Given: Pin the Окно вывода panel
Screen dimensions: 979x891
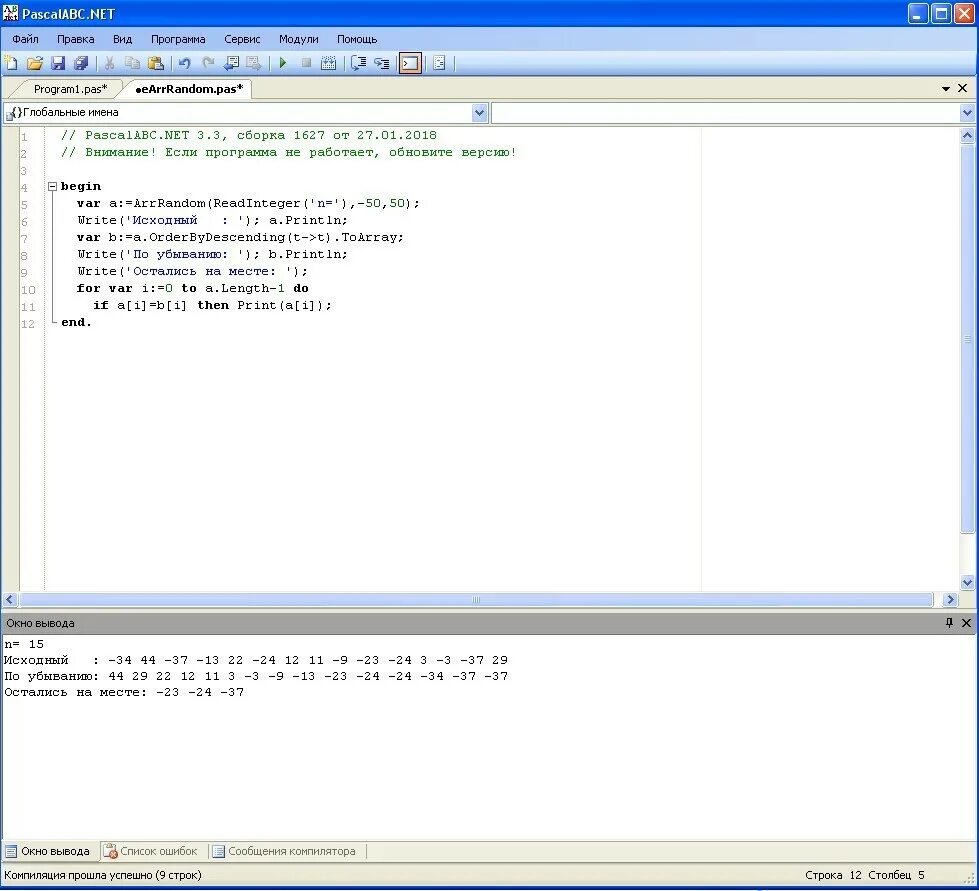Looking at the screenshot, I should coord(950,623).
